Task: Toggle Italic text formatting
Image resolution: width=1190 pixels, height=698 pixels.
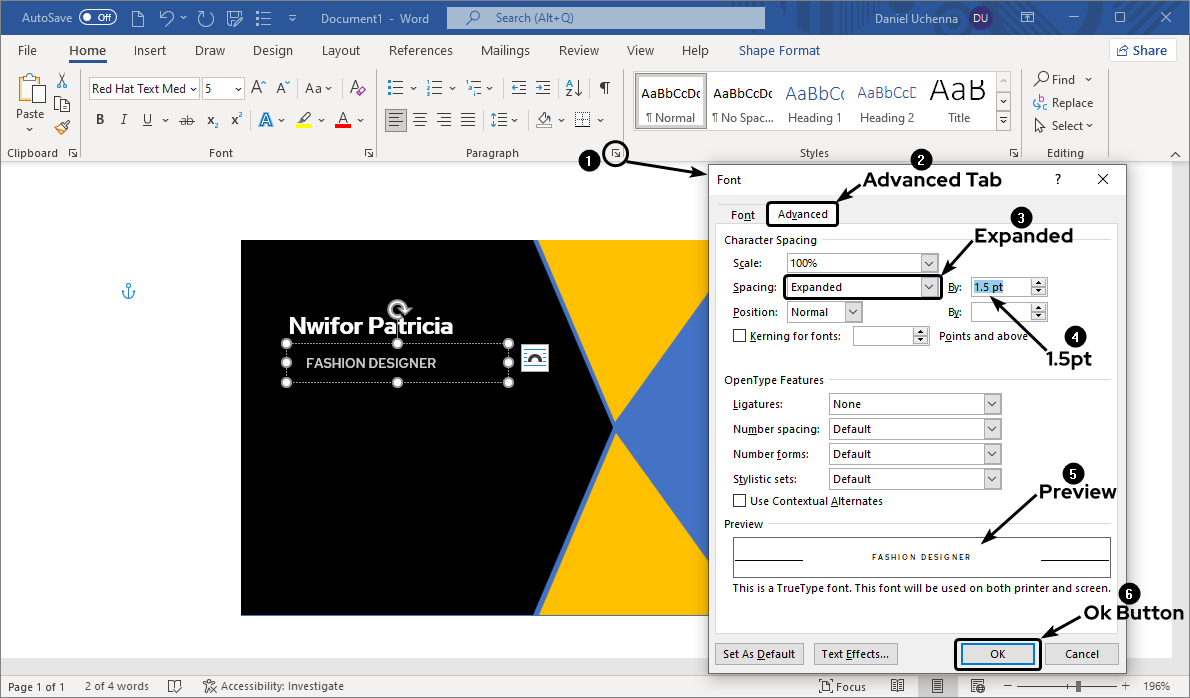Action: (124, 120)
